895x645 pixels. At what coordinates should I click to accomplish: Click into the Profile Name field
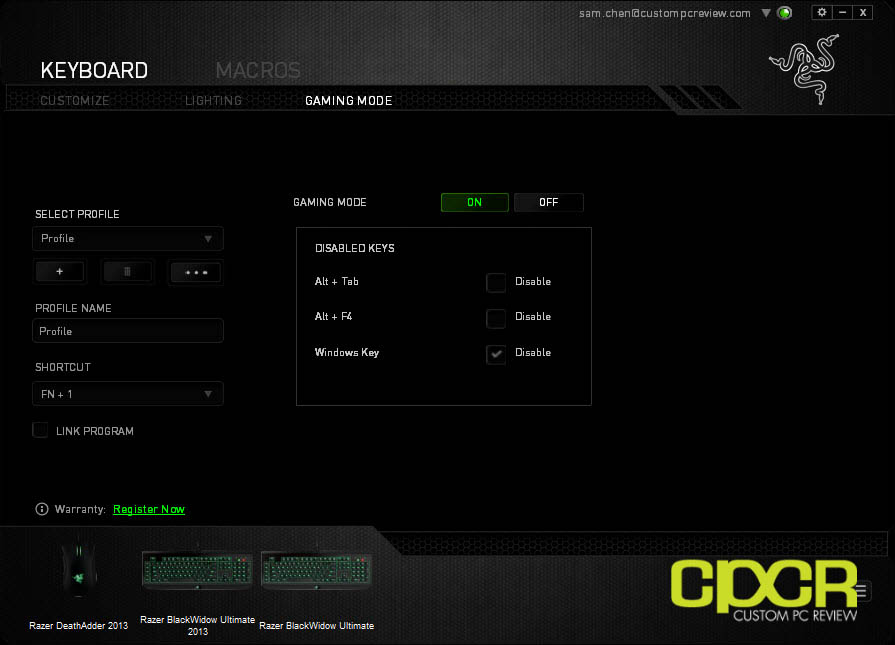pyautogui.click(x=128, y=331)
